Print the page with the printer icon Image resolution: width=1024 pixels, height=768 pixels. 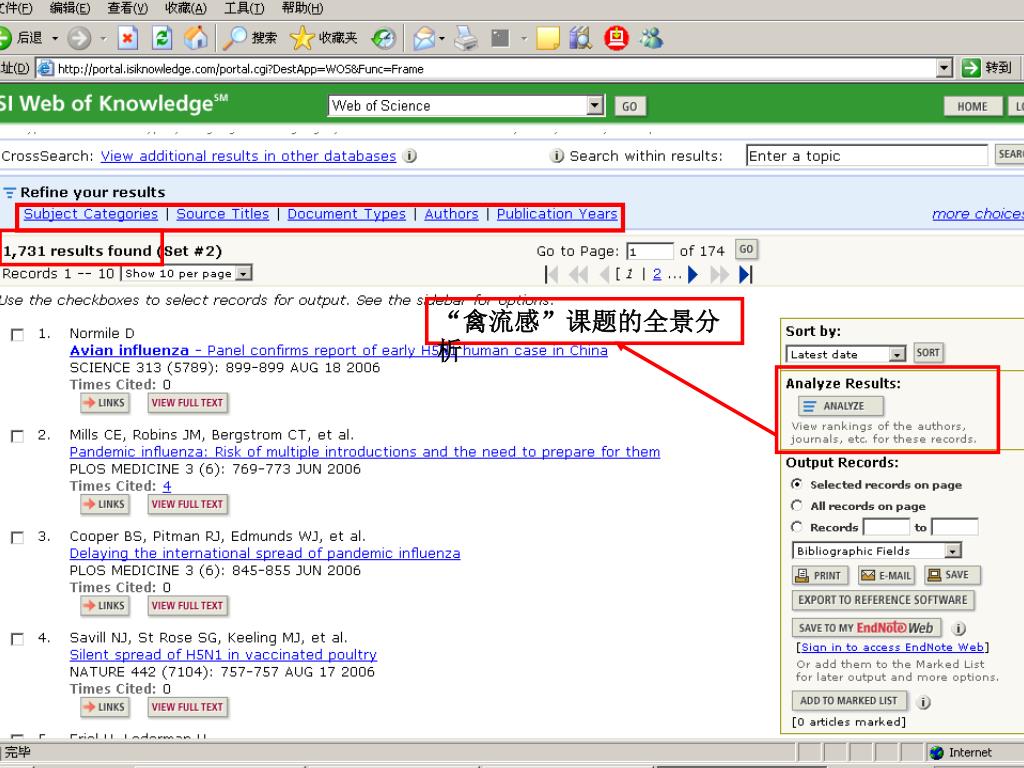466,38
